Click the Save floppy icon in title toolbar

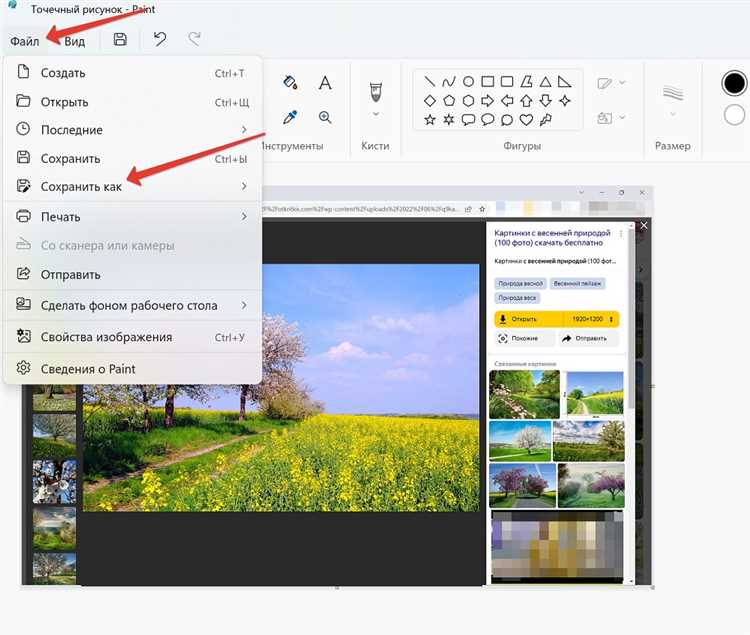120,40
